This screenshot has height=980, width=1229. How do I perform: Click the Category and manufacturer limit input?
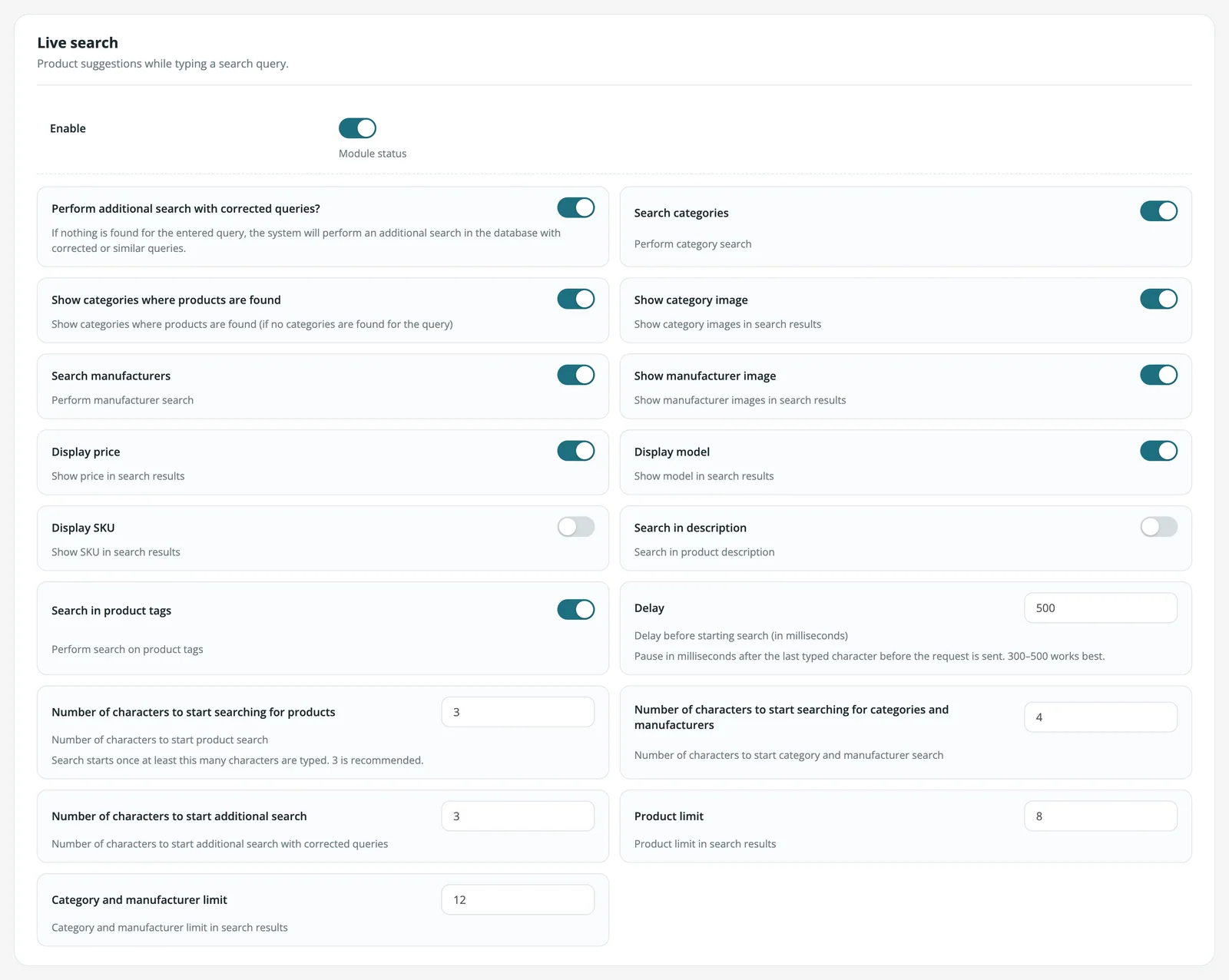(518, 900)
